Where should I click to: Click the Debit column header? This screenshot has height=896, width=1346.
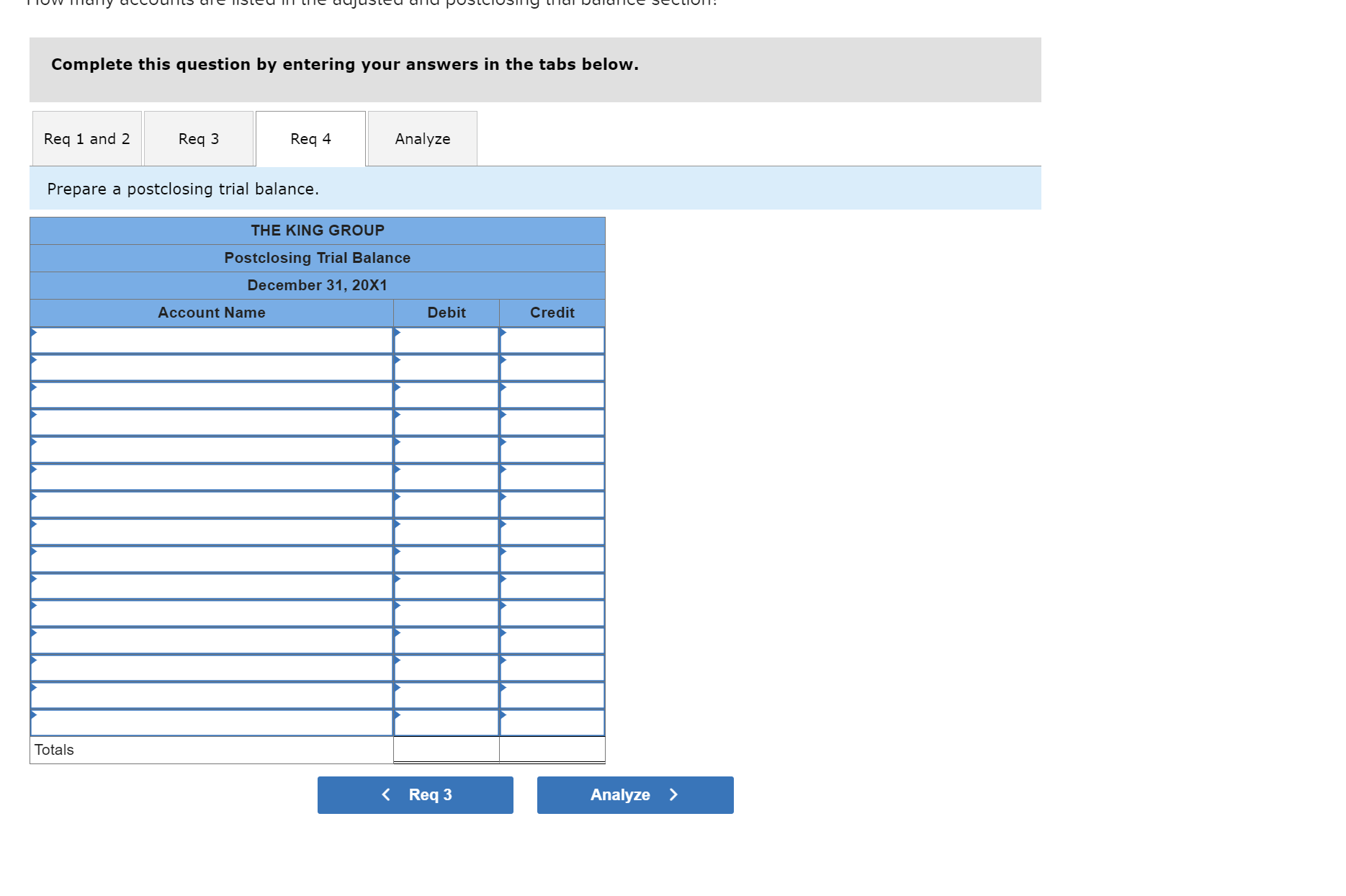pyautogui.click(x=446, y=313)
